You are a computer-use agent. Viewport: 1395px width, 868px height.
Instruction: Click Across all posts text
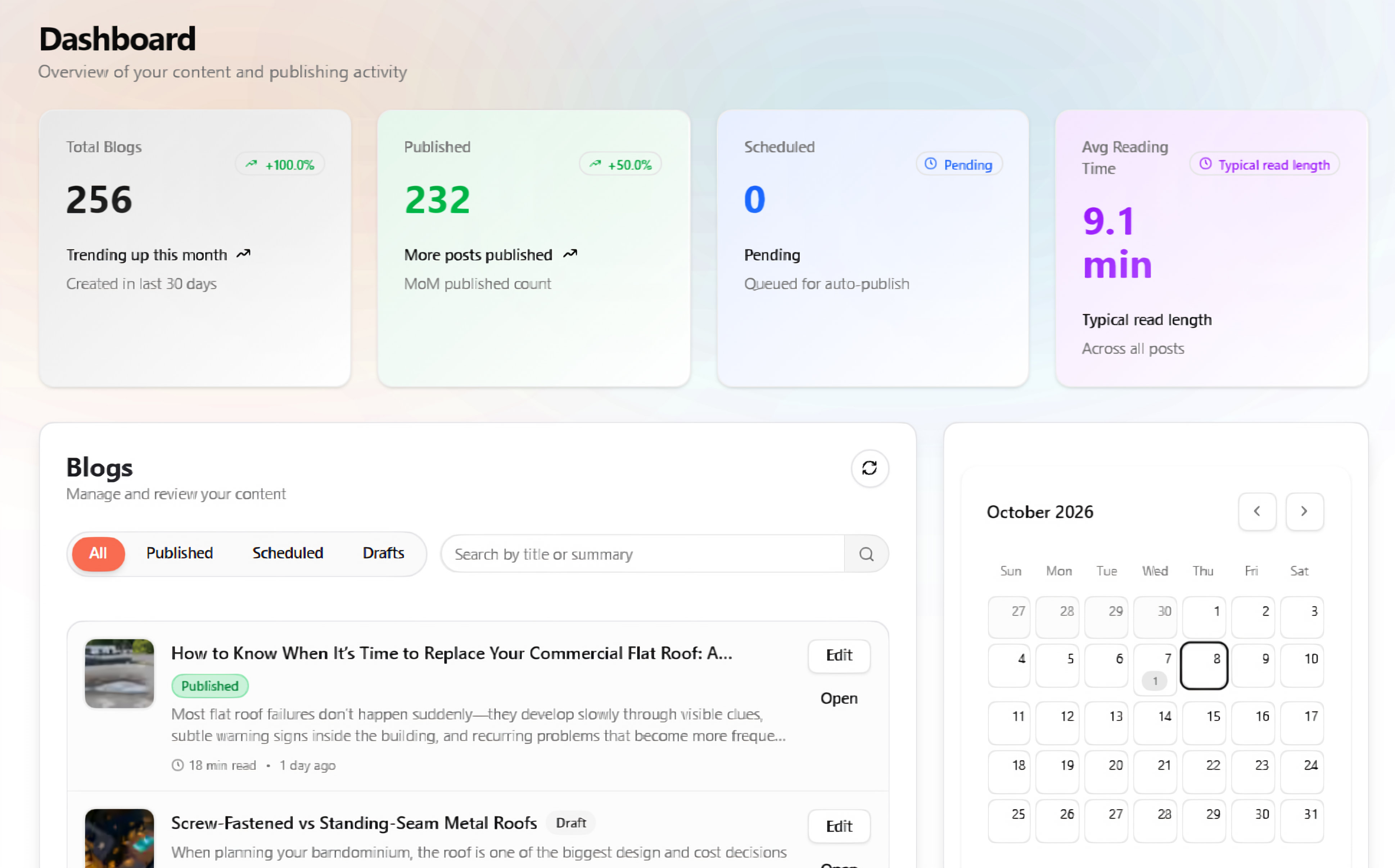(1133, 348)
